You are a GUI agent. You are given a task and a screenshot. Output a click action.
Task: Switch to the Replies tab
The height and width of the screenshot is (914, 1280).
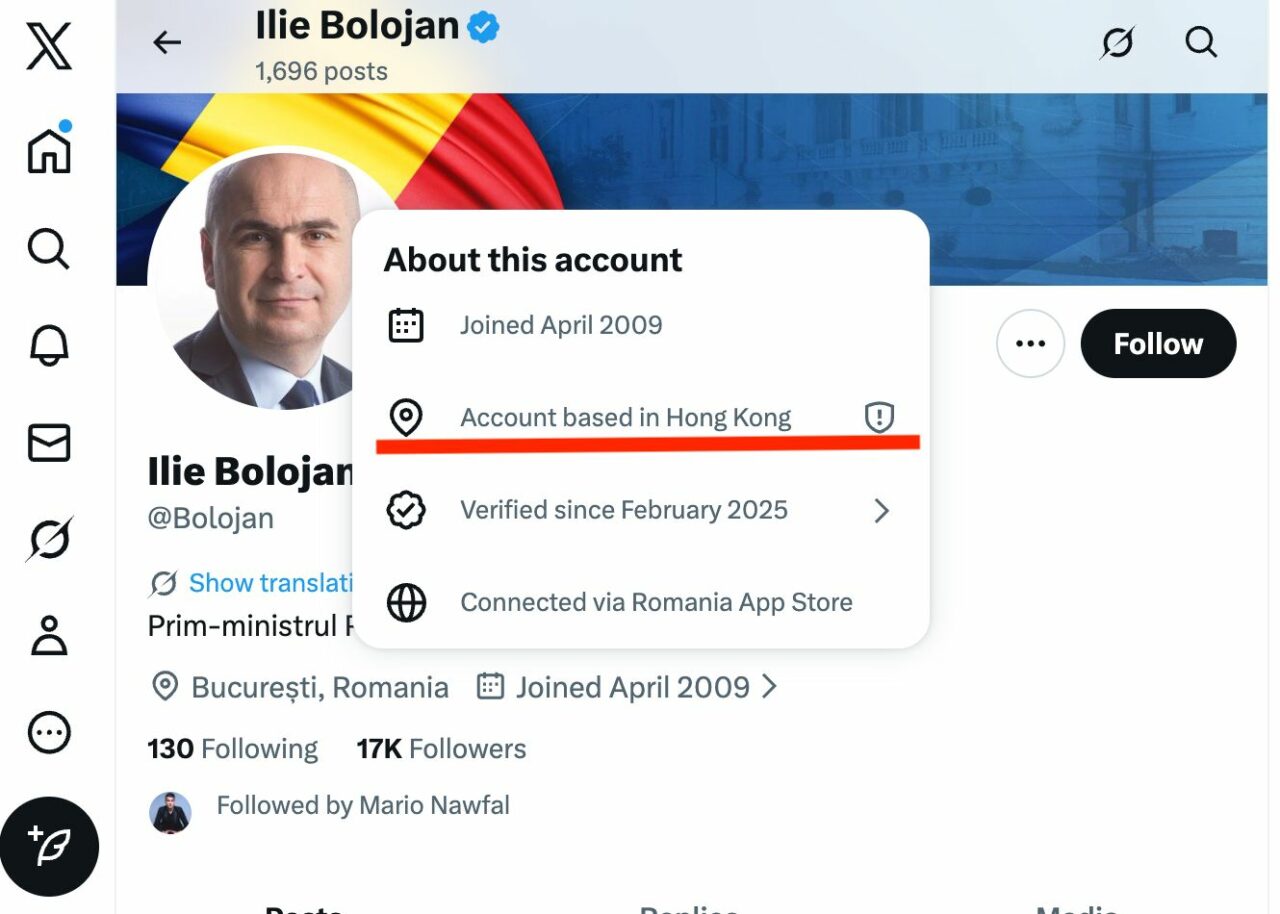(x=688, y=908)
